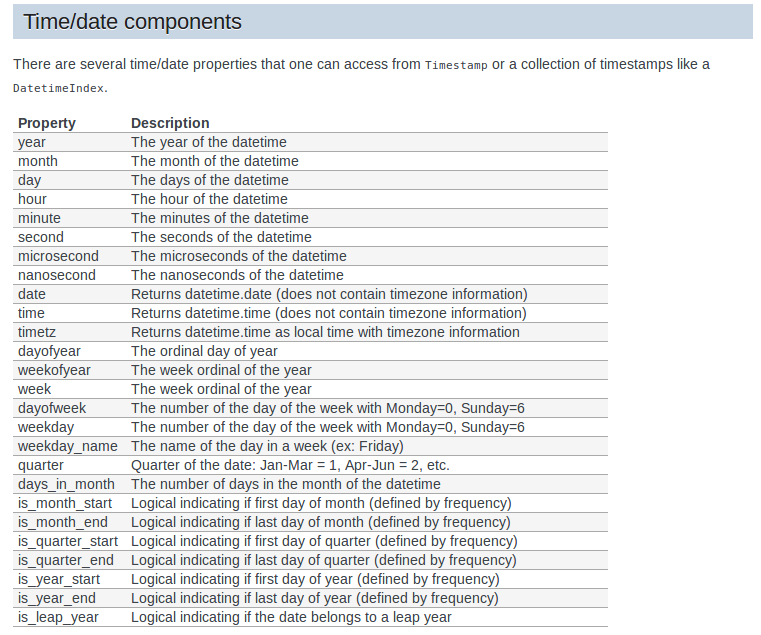Select the Property column header
Image resolution: width=761 pixels, height=635 pixels.
click(47, 123)
